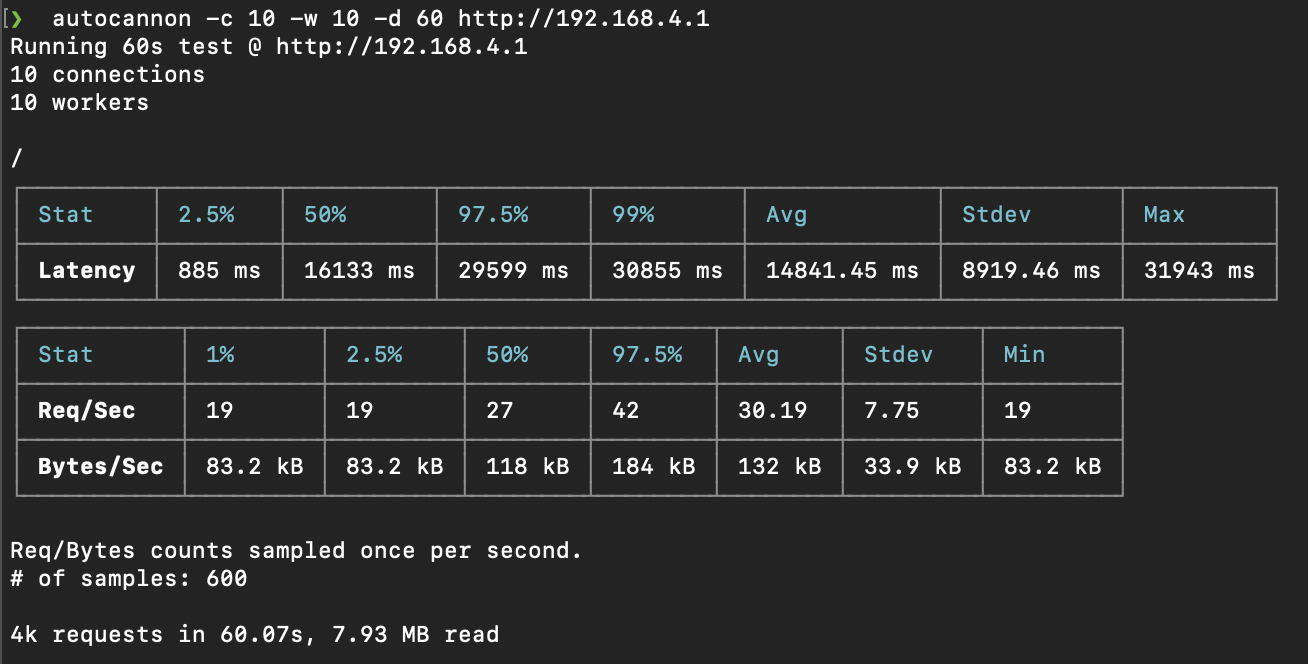
Task: Click the 14841.45 ms average latency value
Action: point(842,271)
